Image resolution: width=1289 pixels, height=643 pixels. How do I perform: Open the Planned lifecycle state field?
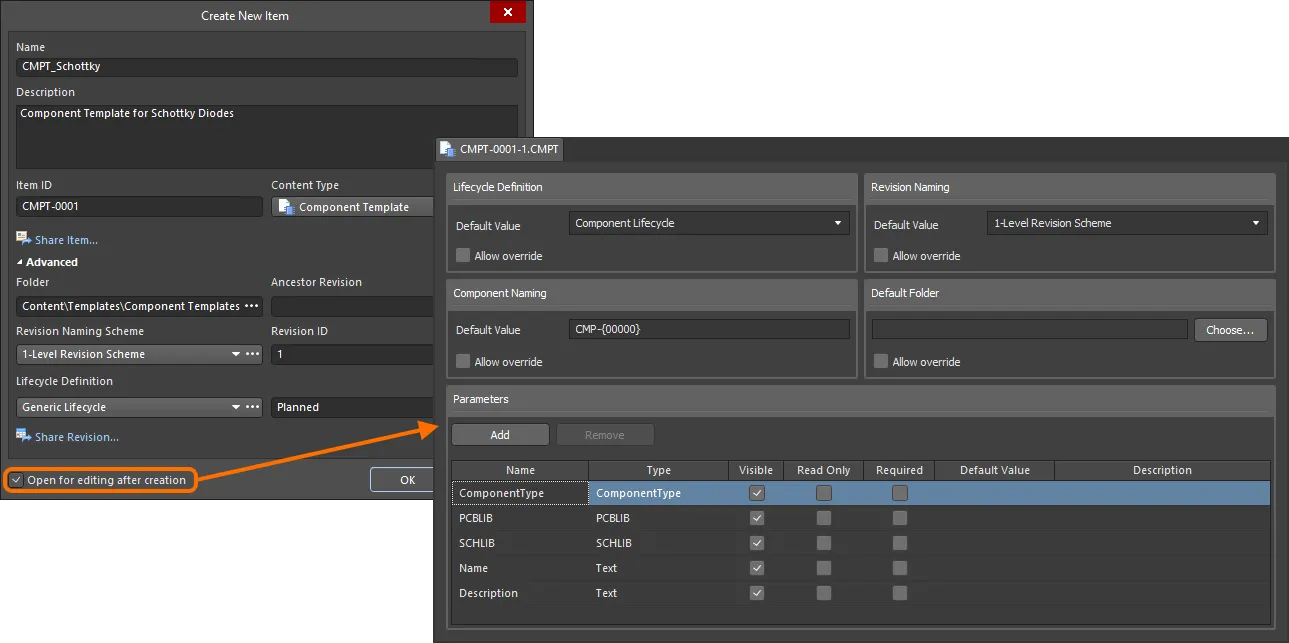[354, 407]
